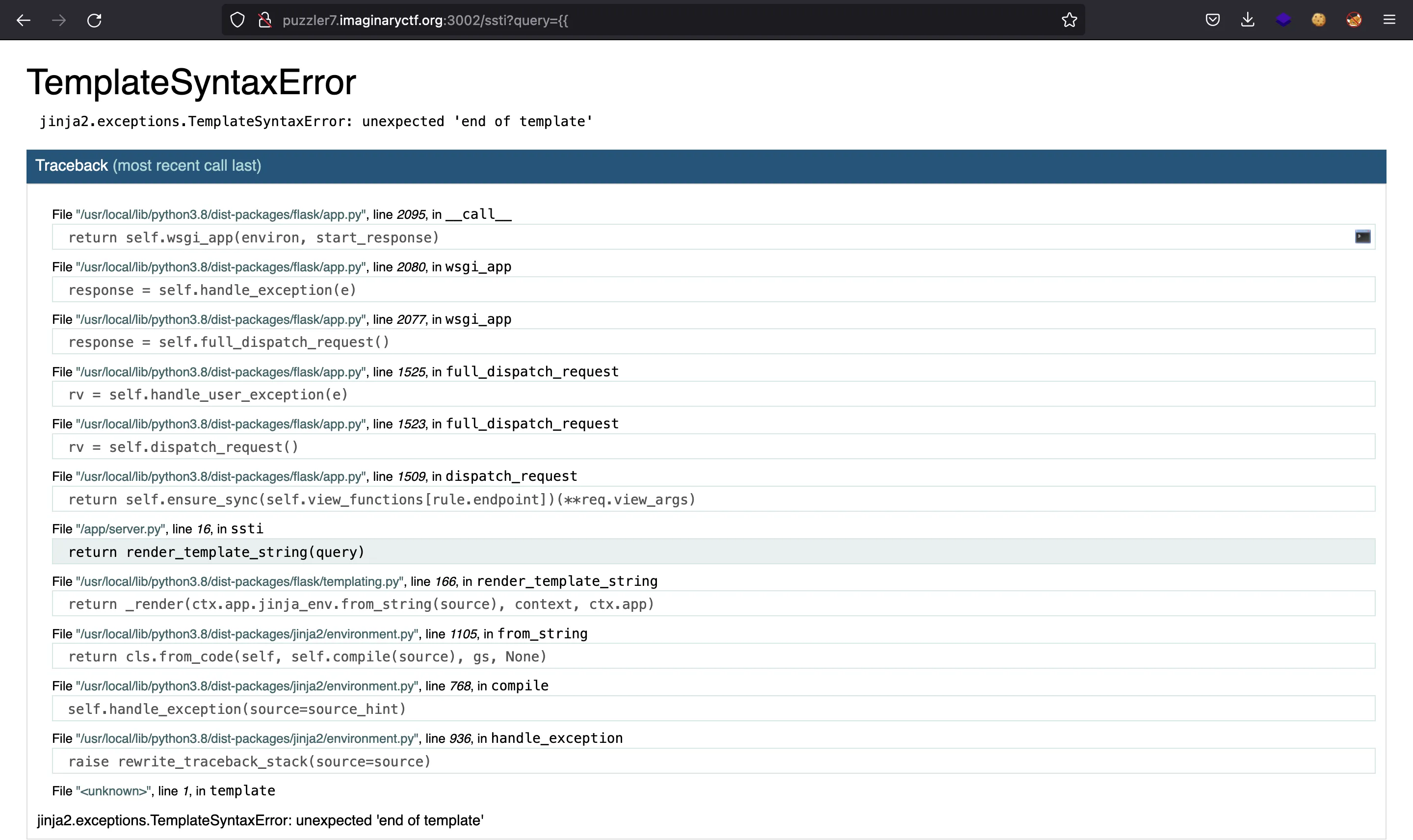Go back with the browser back arrow
The height and width of the screenshot is (840, 1413).
pos(23,21)
